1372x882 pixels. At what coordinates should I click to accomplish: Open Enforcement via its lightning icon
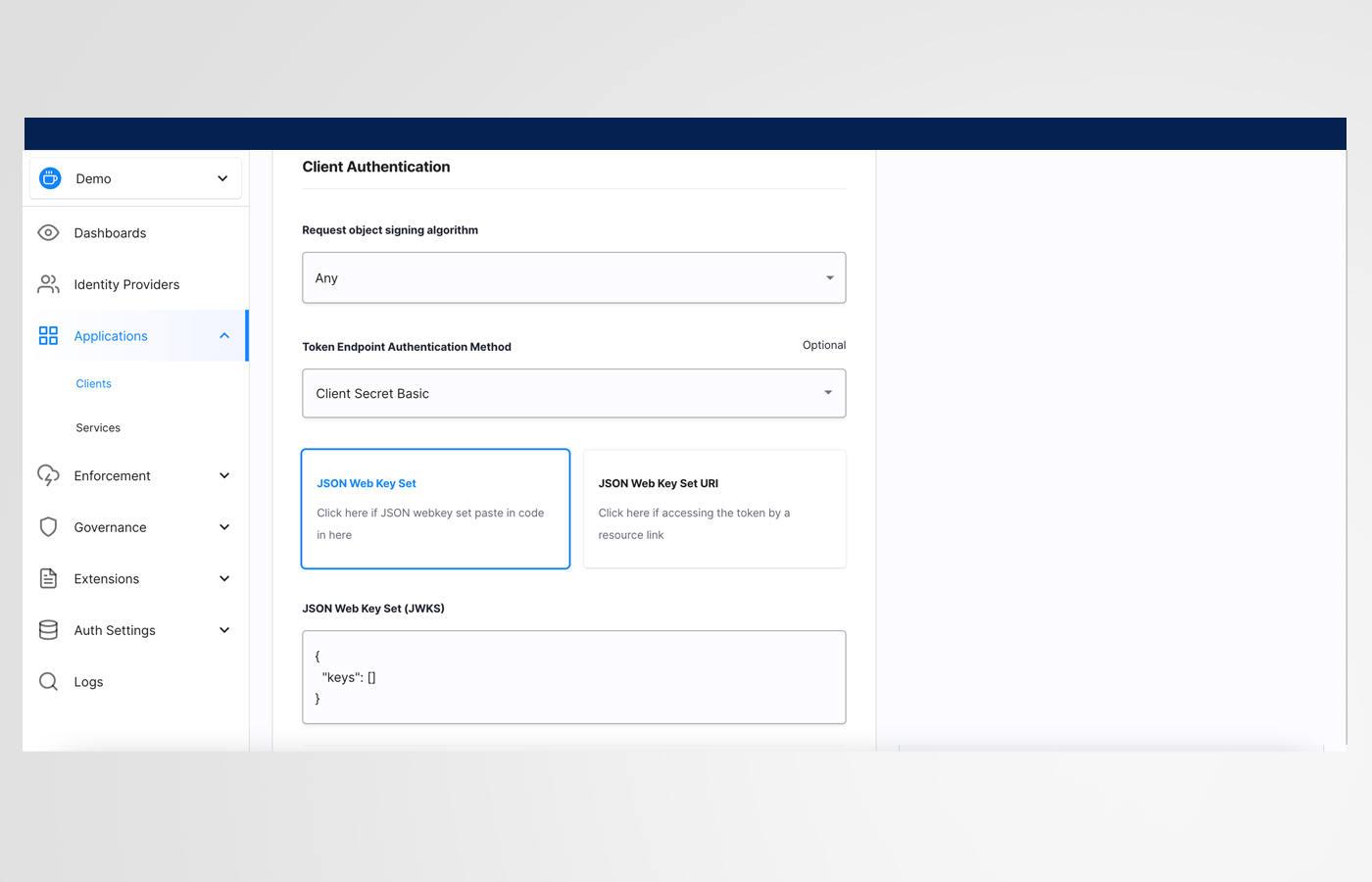(x=48, y=475)
